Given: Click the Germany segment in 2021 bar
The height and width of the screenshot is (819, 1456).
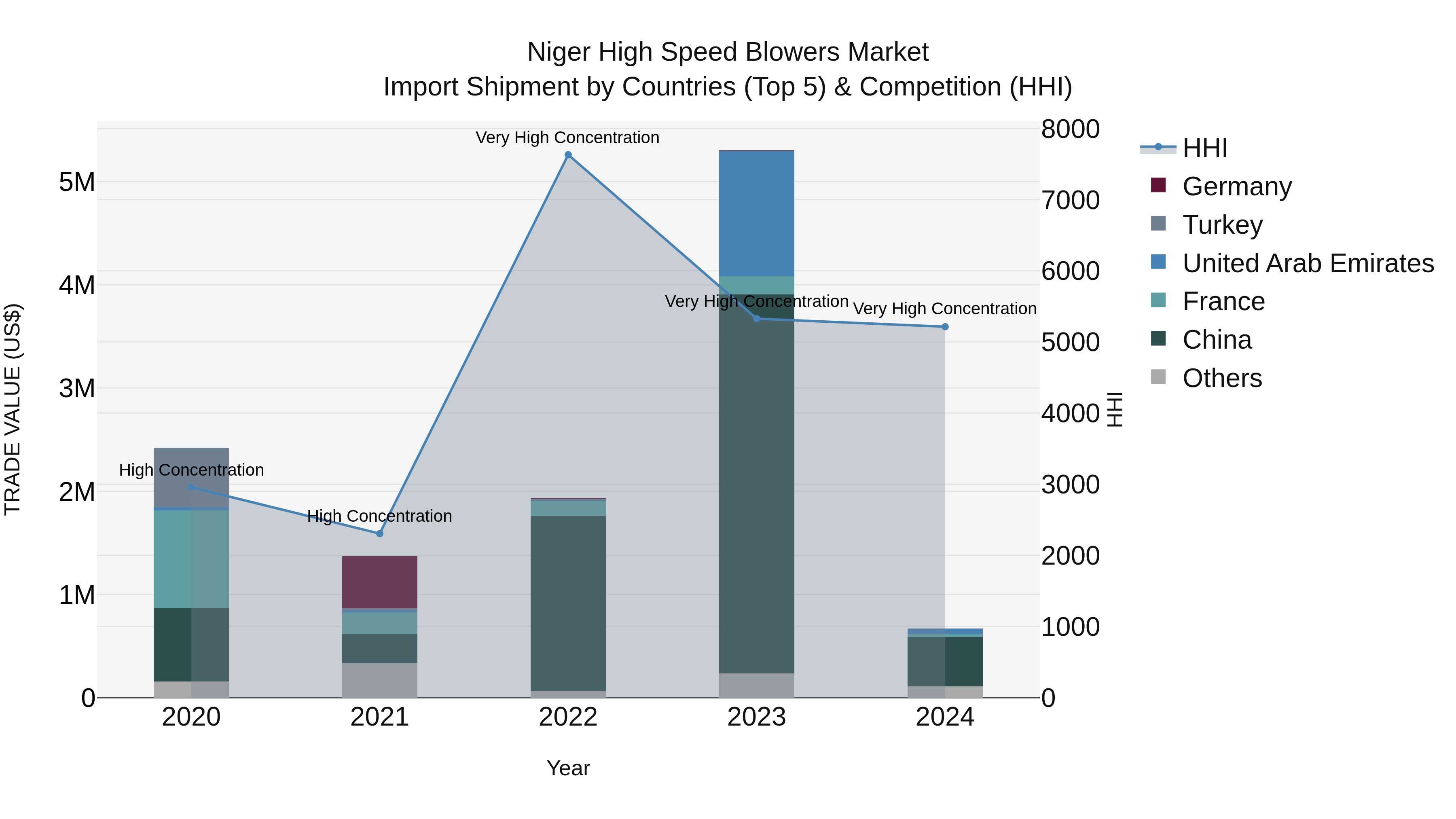Looking at the screenshot, I should [x=380, y=582].
